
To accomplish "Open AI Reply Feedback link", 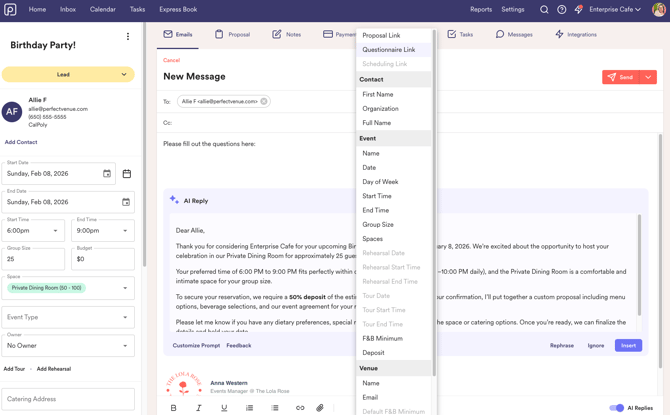I will click(239, 345).
